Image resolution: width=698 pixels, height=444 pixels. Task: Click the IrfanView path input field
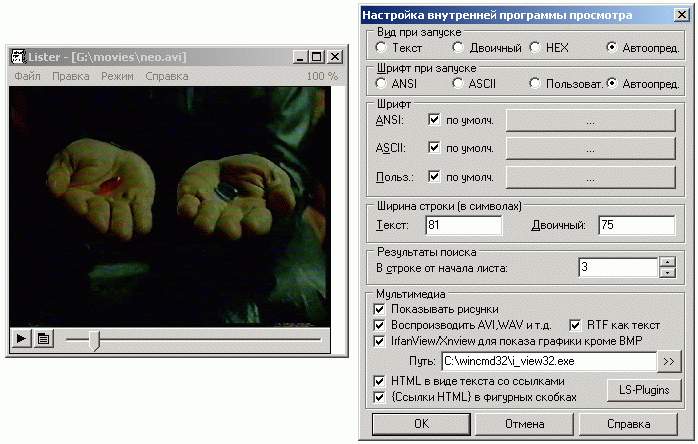coord(549,361)
